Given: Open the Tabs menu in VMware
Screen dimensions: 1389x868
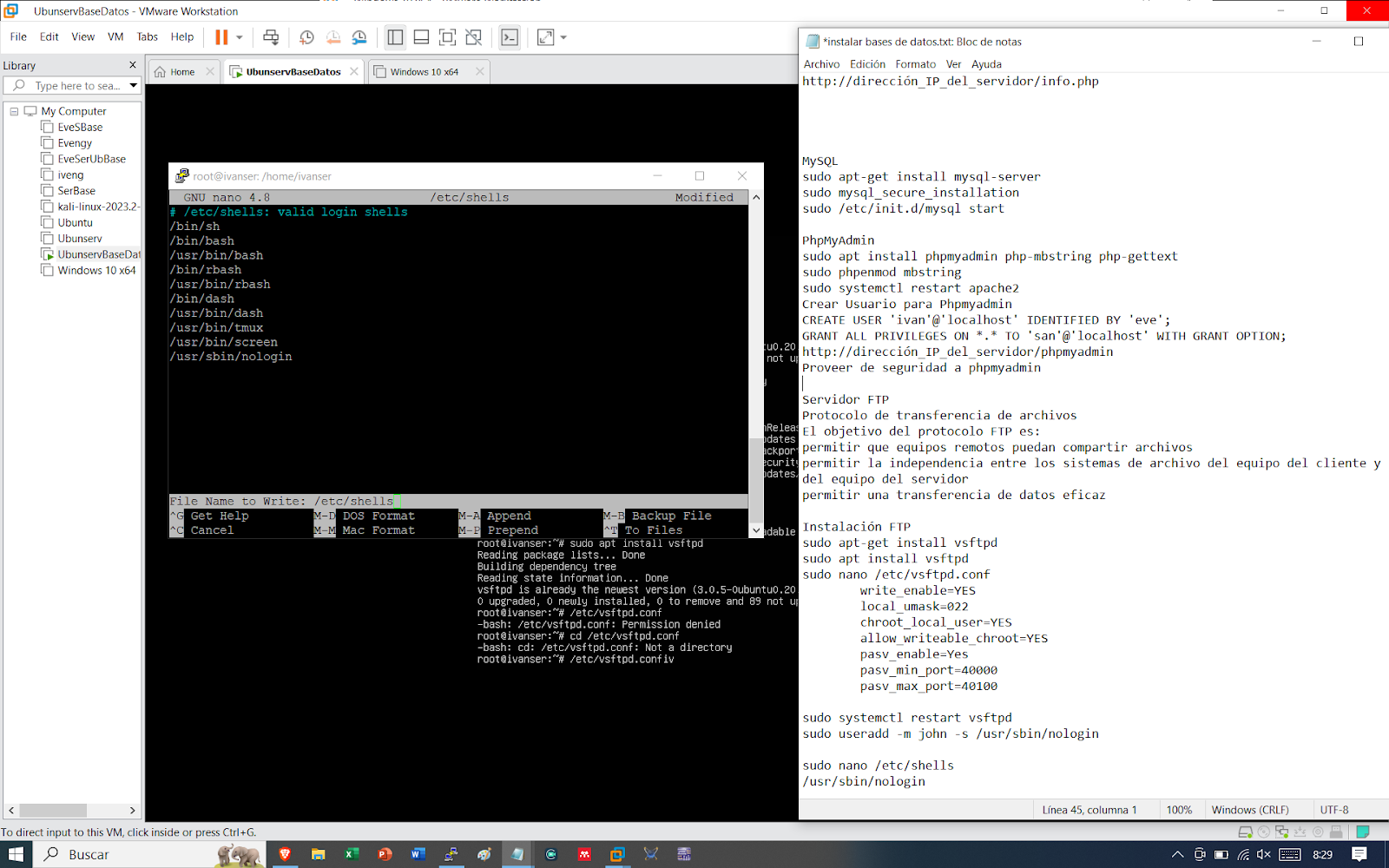Looking at the screenshot, I should coord(148,36).
